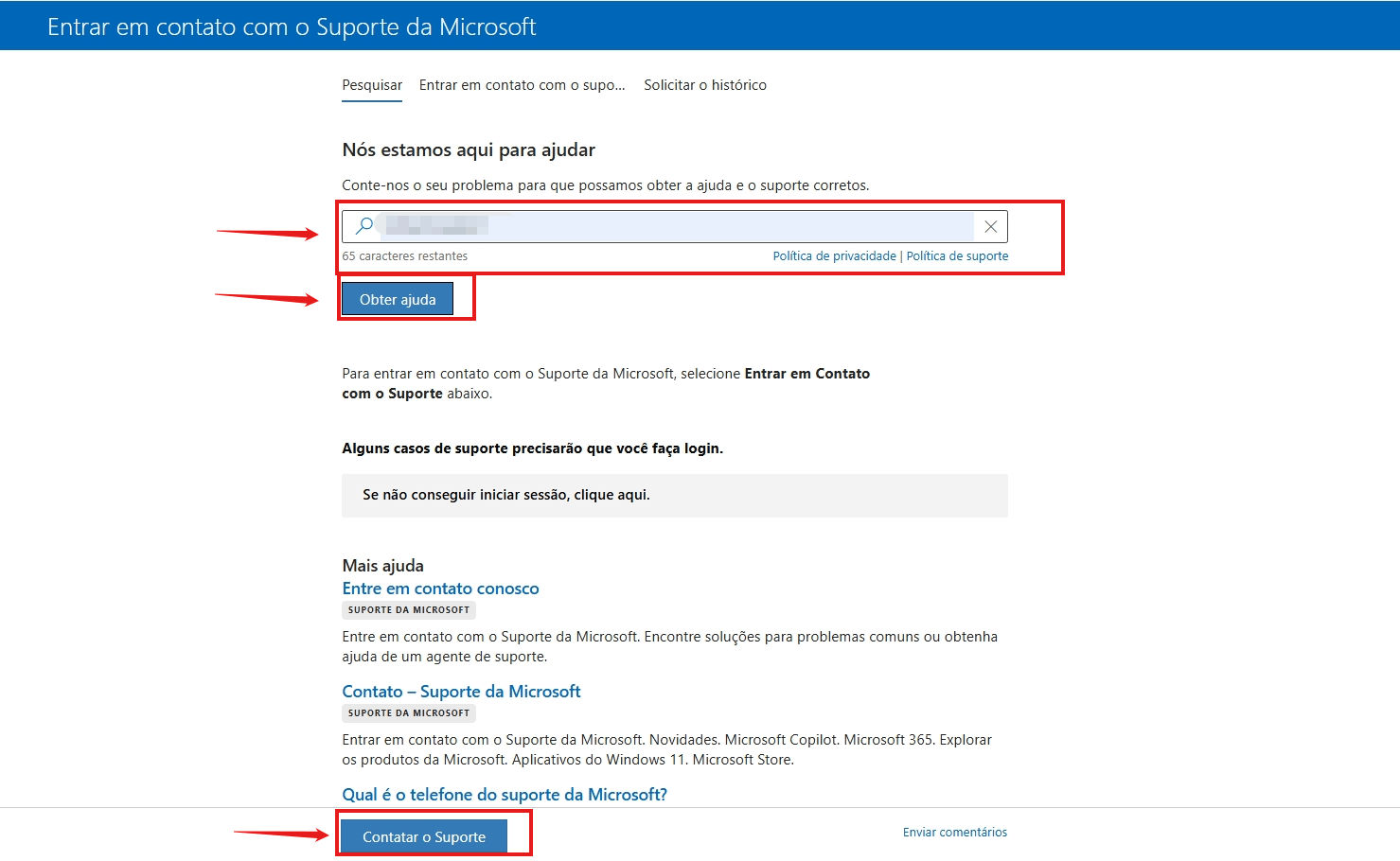Switch to the Pesquisar tab
The height and width of the screenshot is (861, 1400).
click(x=371, y=84)
